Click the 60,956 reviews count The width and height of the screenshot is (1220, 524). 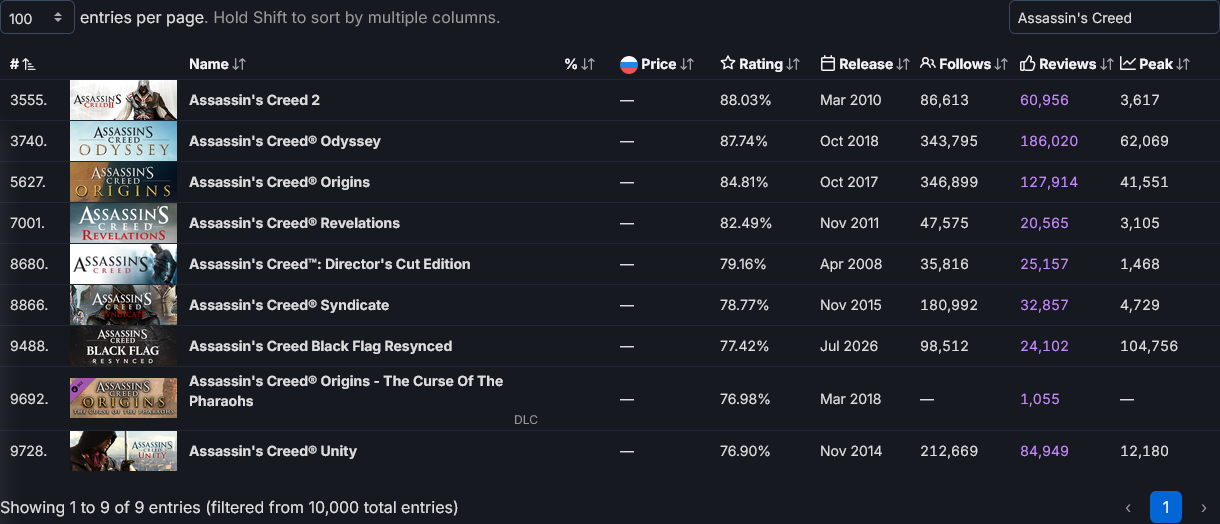pos(1044,100)
